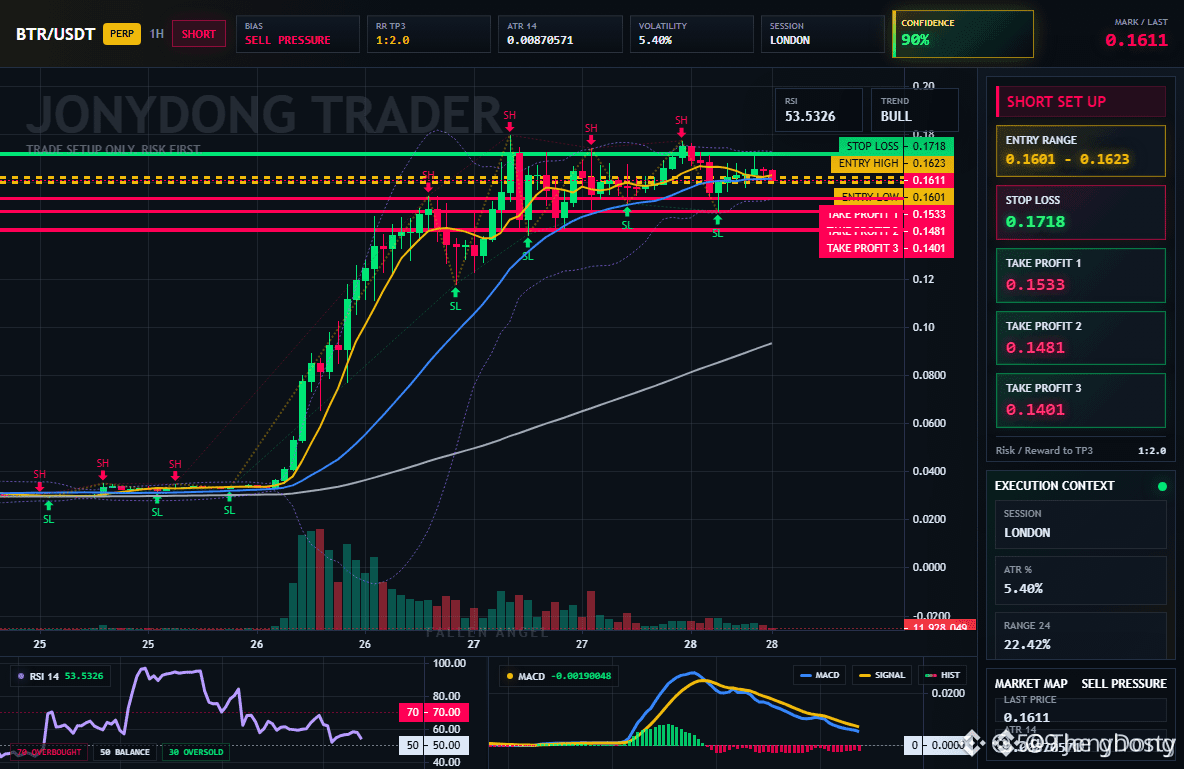Click the EXECUTION CONTEXT heading
This screenshot has height=769, width=1184.
click(1054, 486)
